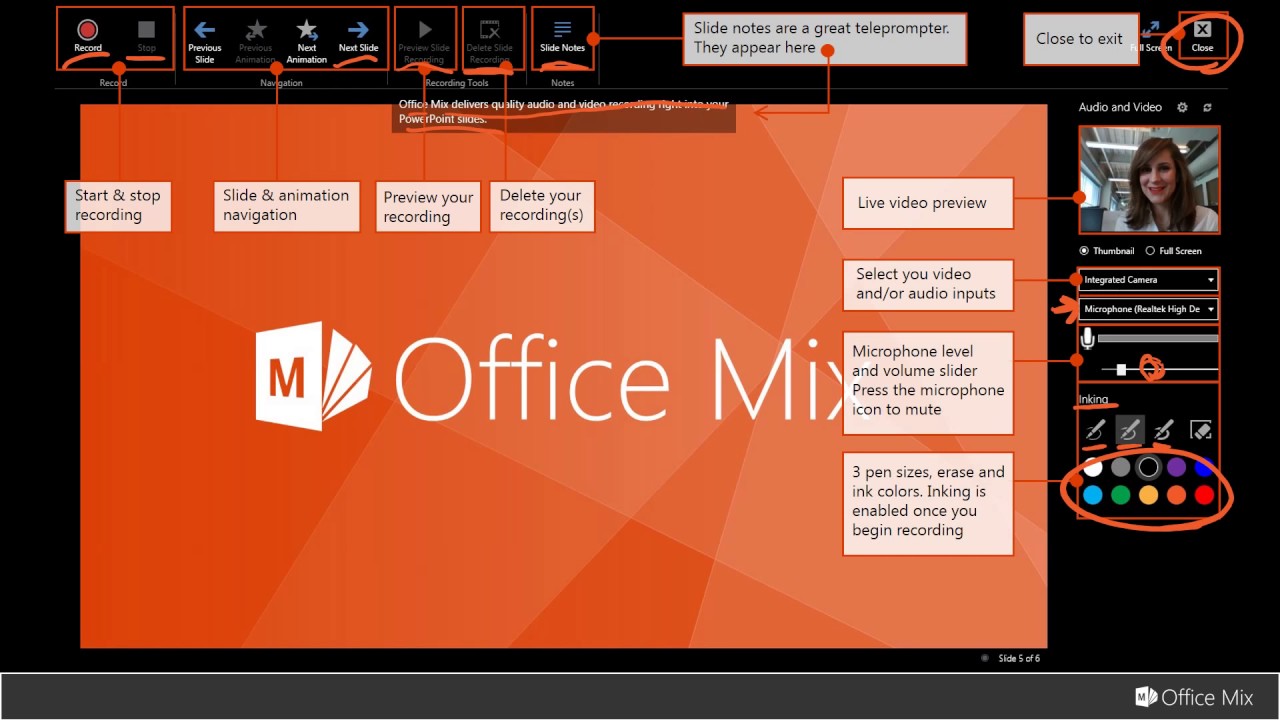The width and height of the screenshot is (1280, 720).
Task: Select the thin pen size
Action: [x=1095, y=430]
